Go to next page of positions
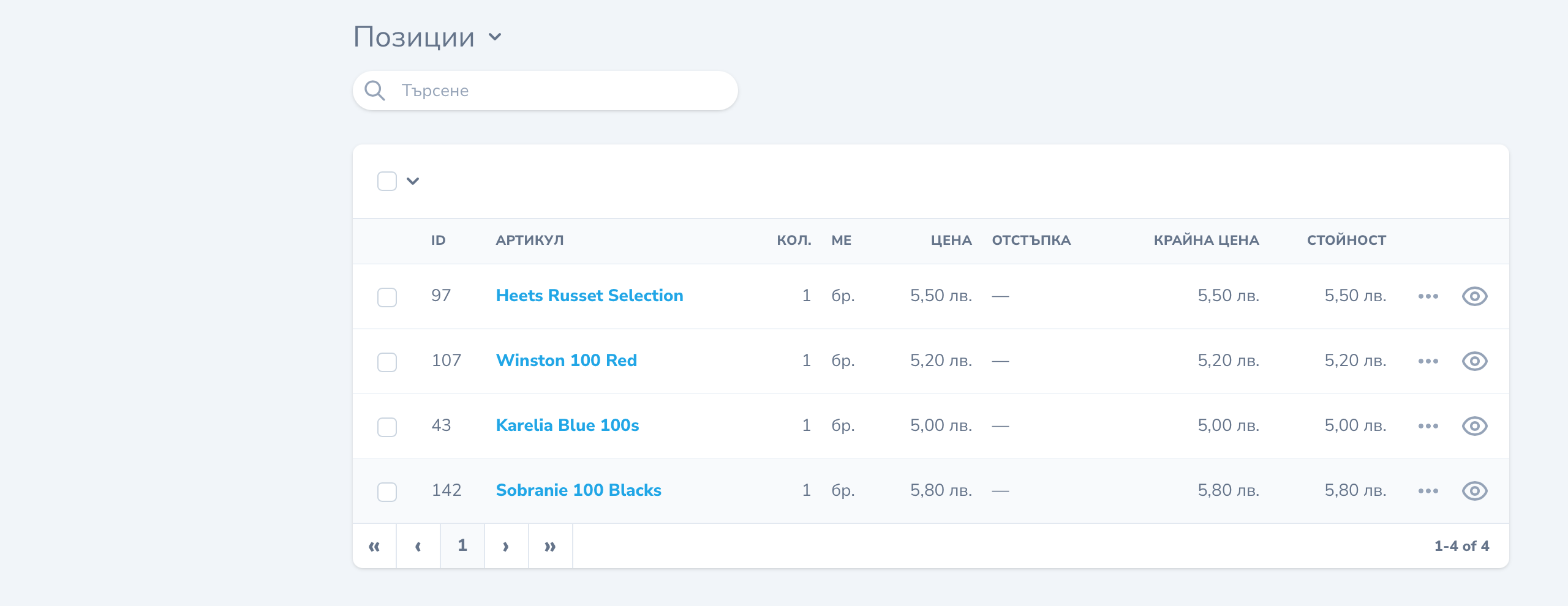Viewport: 1568px width, 606px height. 507,546
